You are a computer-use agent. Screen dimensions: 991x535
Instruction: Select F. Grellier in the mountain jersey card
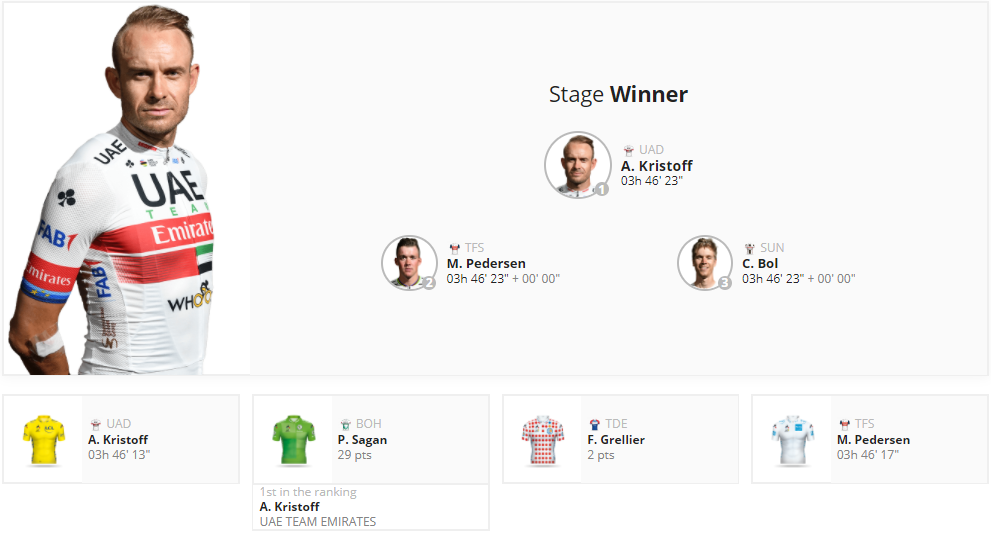pyautogui.click(x=616, y=440)
